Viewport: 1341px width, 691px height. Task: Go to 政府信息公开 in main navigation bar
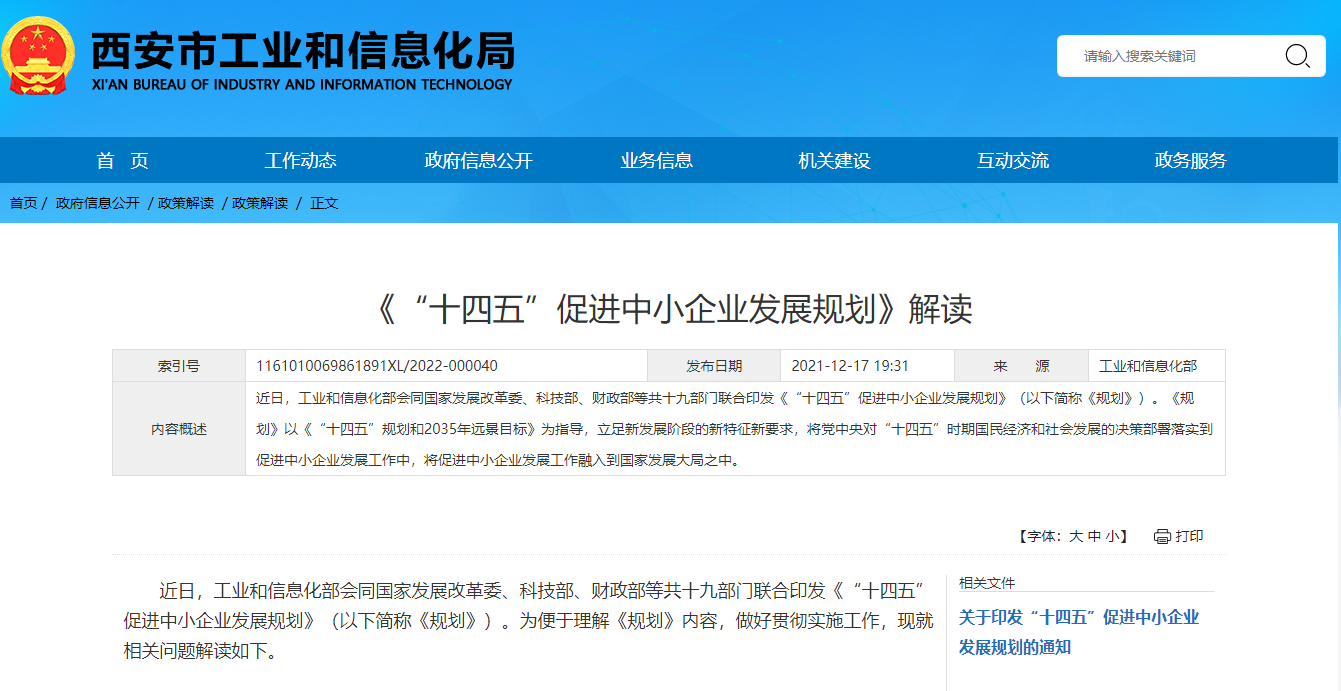[x=478, y=161]
